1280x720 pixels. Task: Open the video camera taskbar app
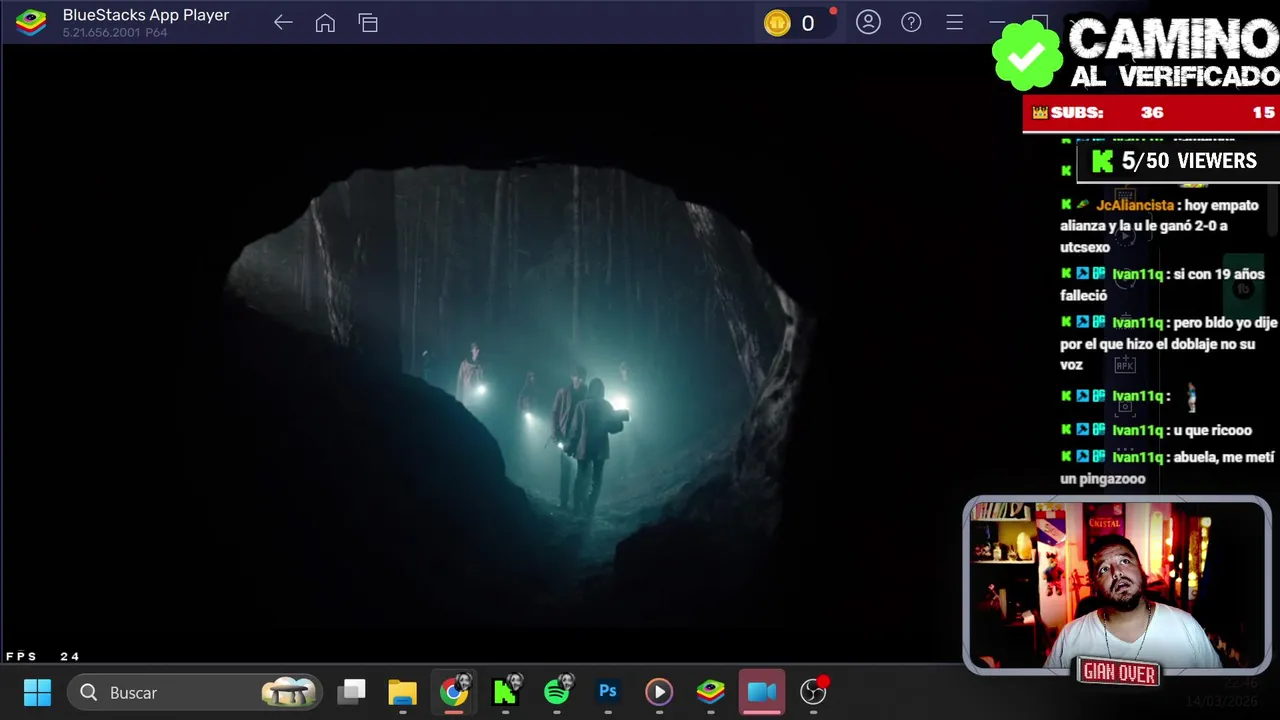point(762,692)
